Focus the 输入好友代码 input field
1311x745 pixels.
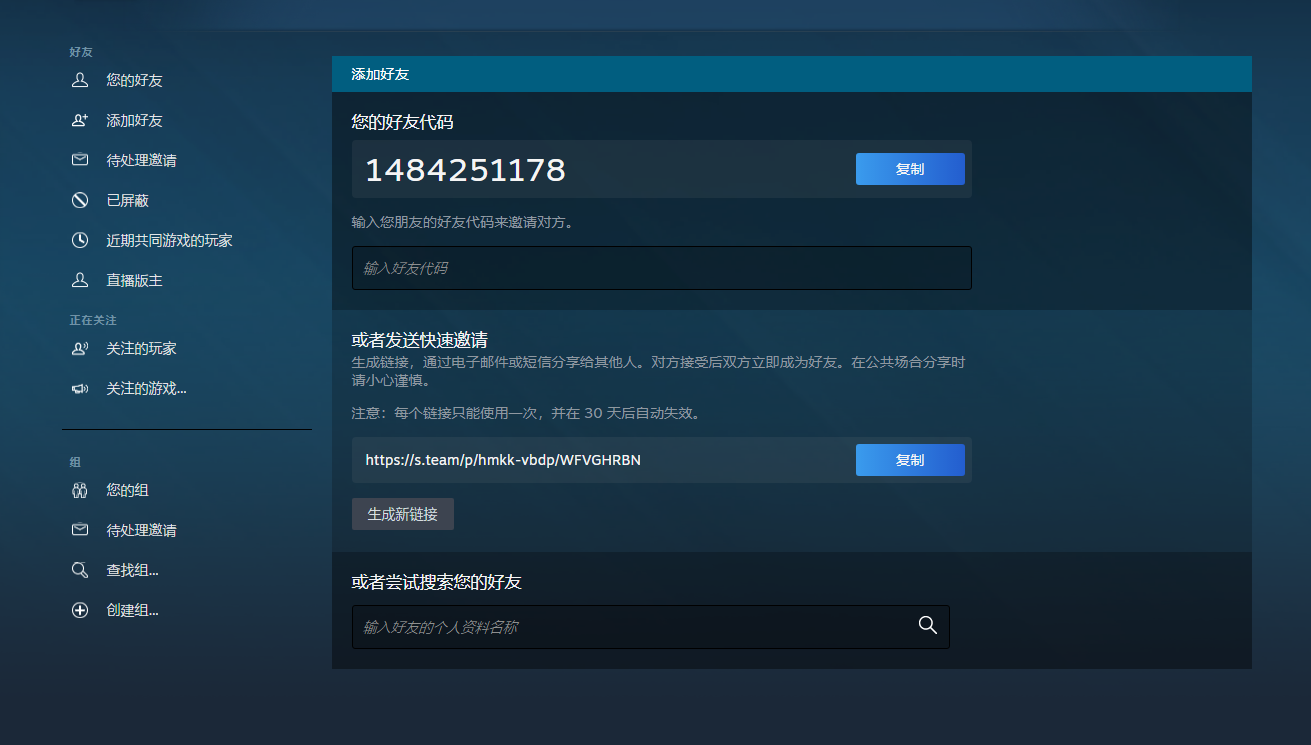coord(662,268)
